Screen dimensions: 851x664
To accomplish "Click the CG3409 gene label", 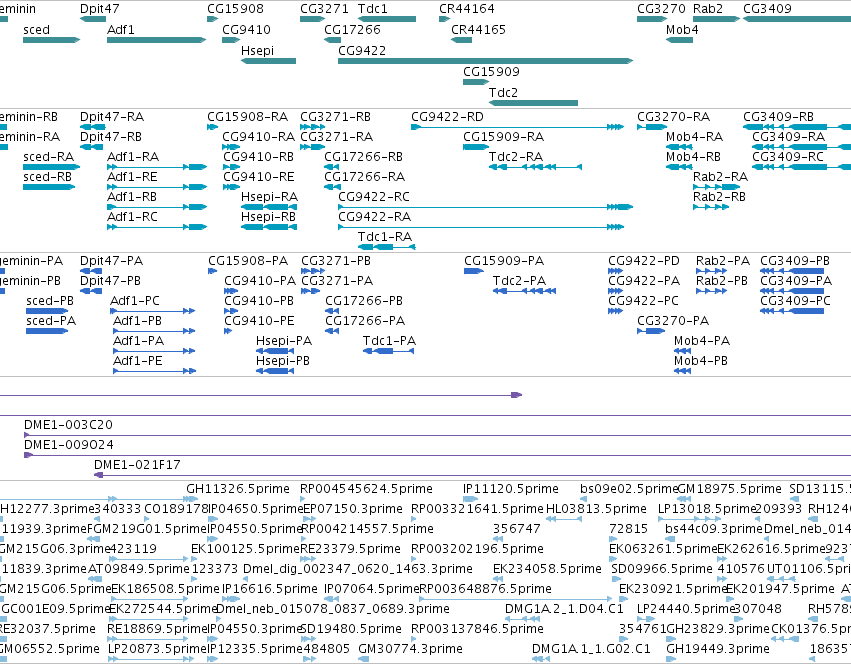I will tap(767, 9).
